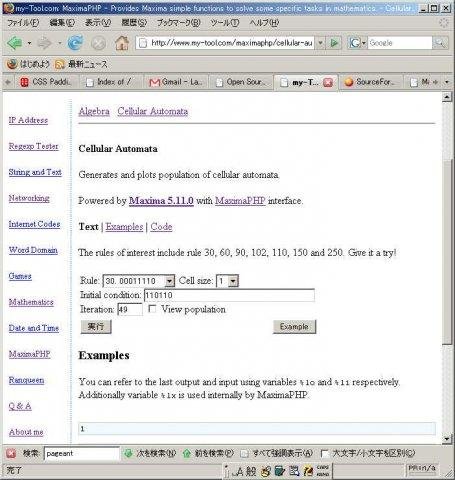Open the ヘルプ(H) menu
Screen dimensions: 455x480
pos(264,23)
